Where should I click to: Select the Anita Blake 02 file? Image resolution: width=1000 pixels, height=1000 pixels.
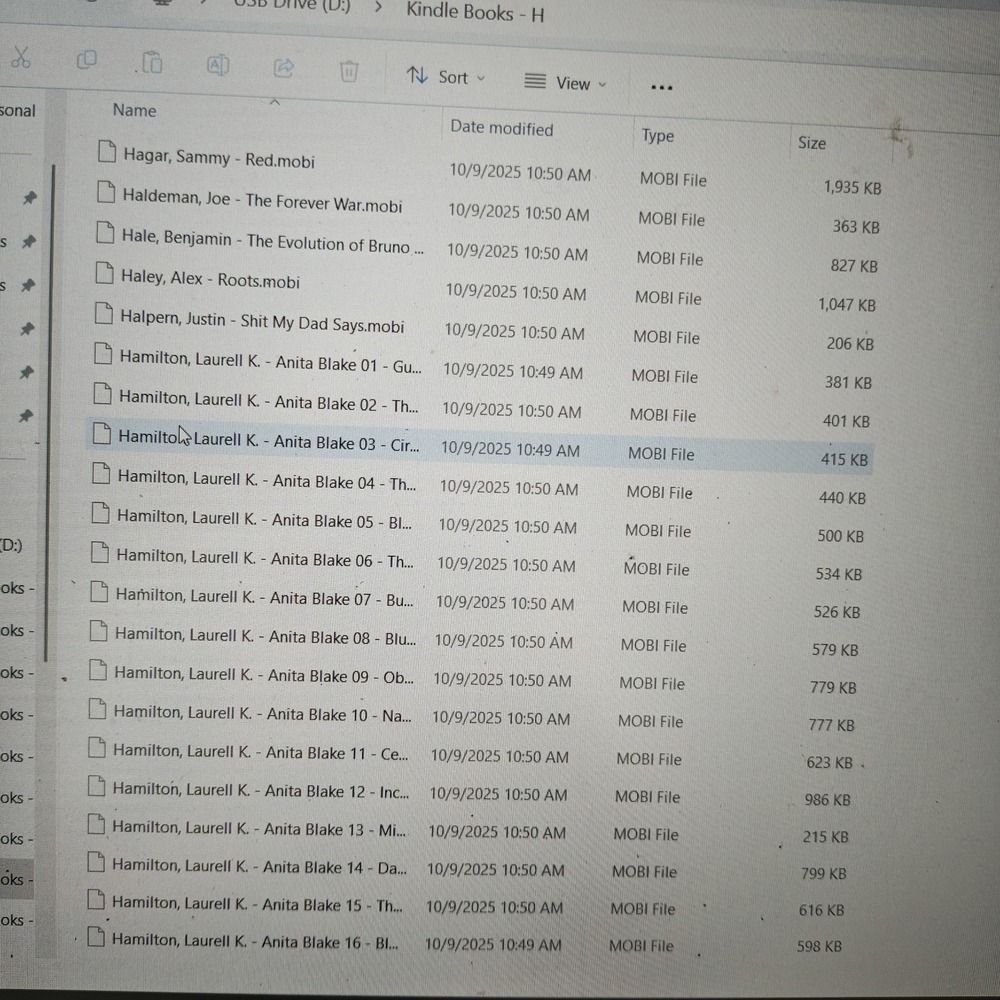click(268, 401)
